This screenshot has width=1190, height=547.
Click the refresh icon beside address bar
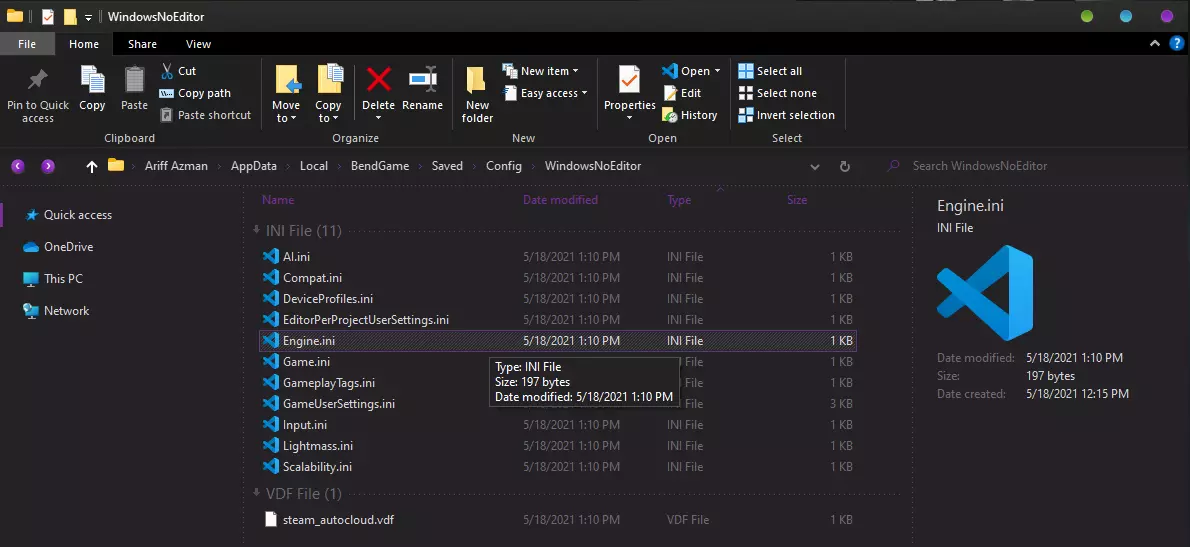coord(845,166)
